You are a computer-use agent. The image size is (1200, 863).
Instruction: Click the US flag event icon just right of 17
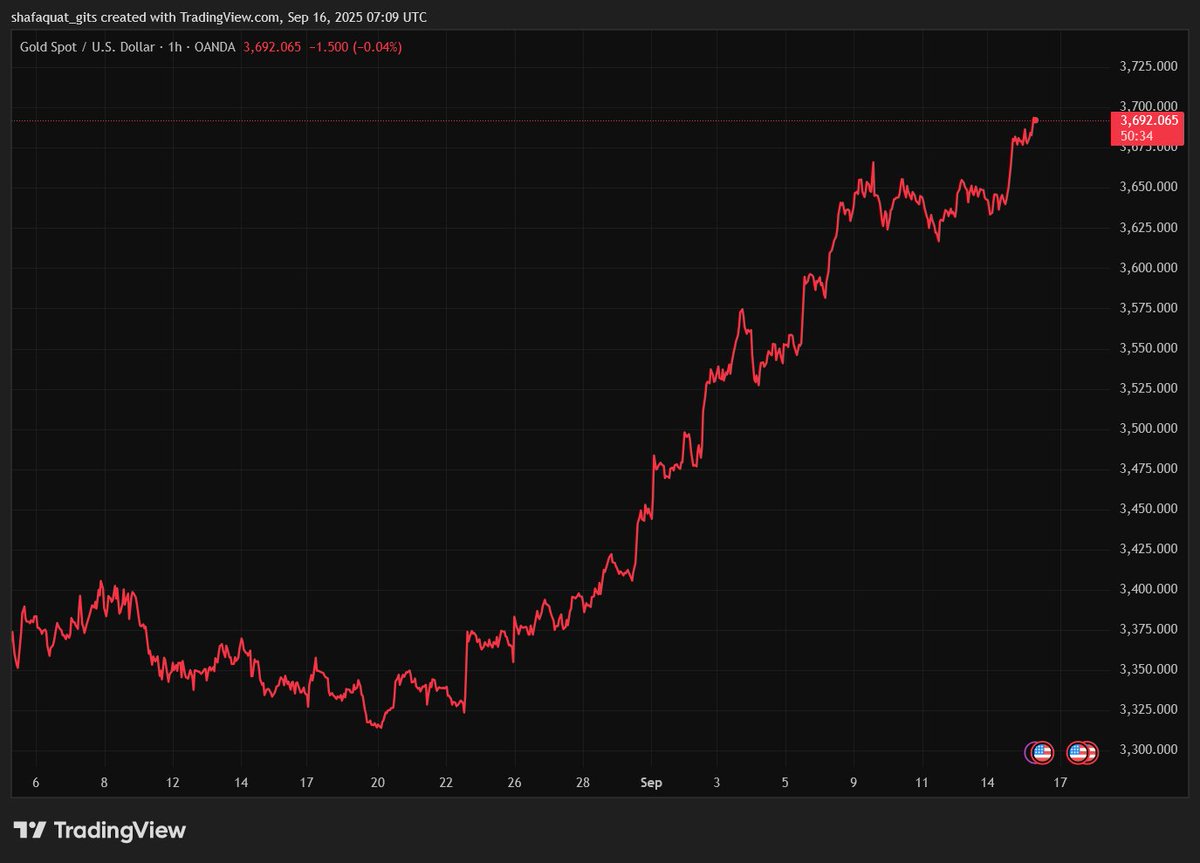(1077, 752)
